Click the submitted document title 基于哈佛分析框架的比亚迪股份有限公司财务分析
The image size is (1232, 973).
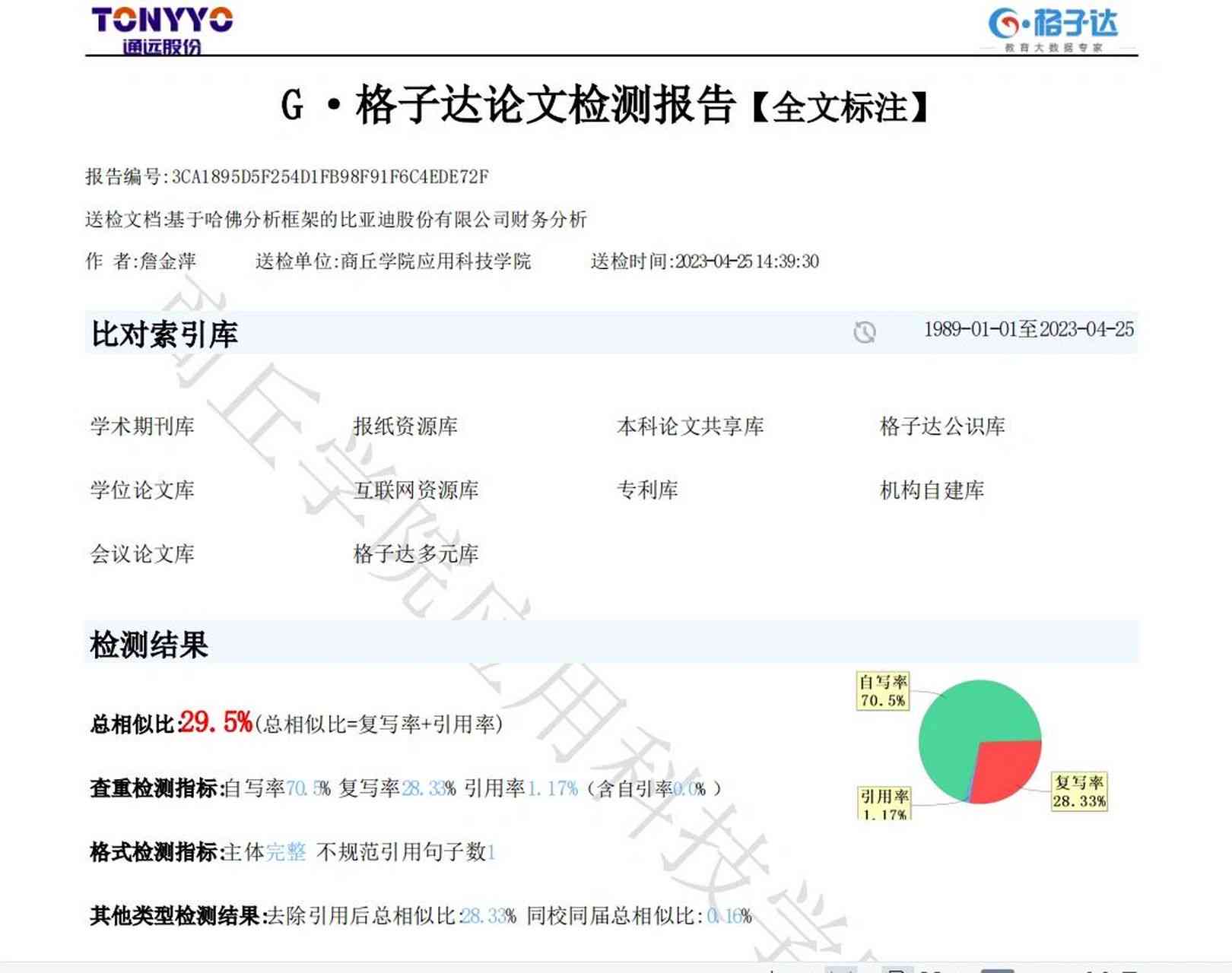coord(377,220)
